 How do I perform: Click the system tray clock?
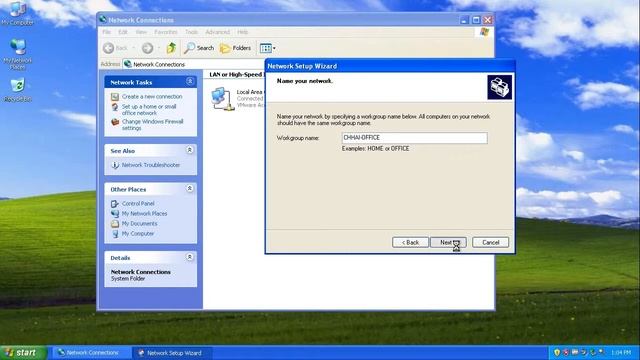620,353
